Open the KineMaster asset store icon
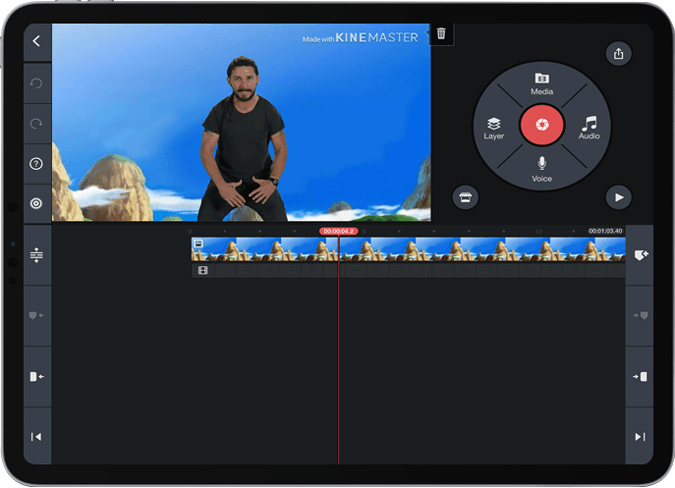 (465, 197)
